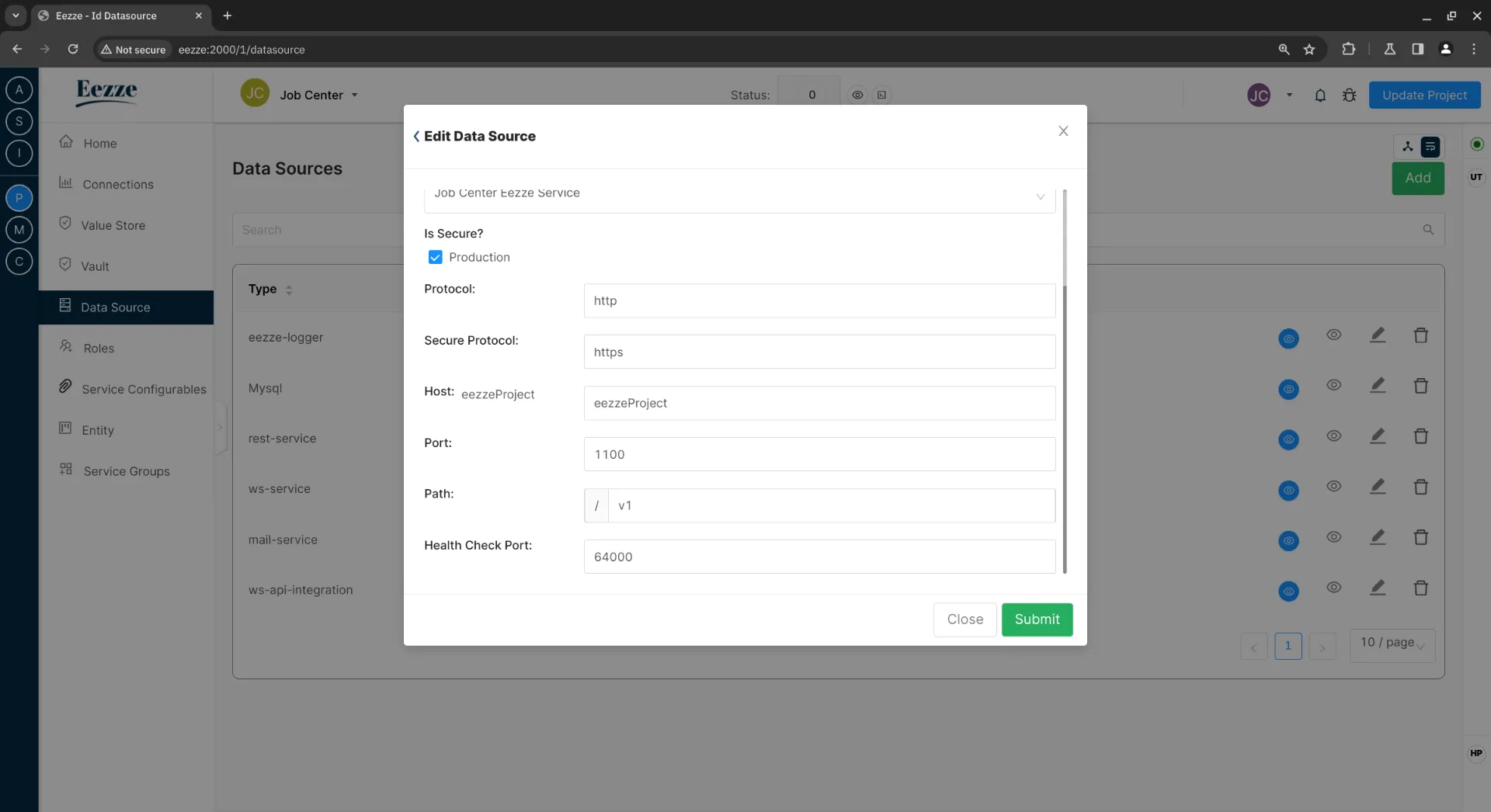The height and width of the screenshot is (812, 1491).
Task: Uncheck the Production checkbox
Action: coord(435,257)
